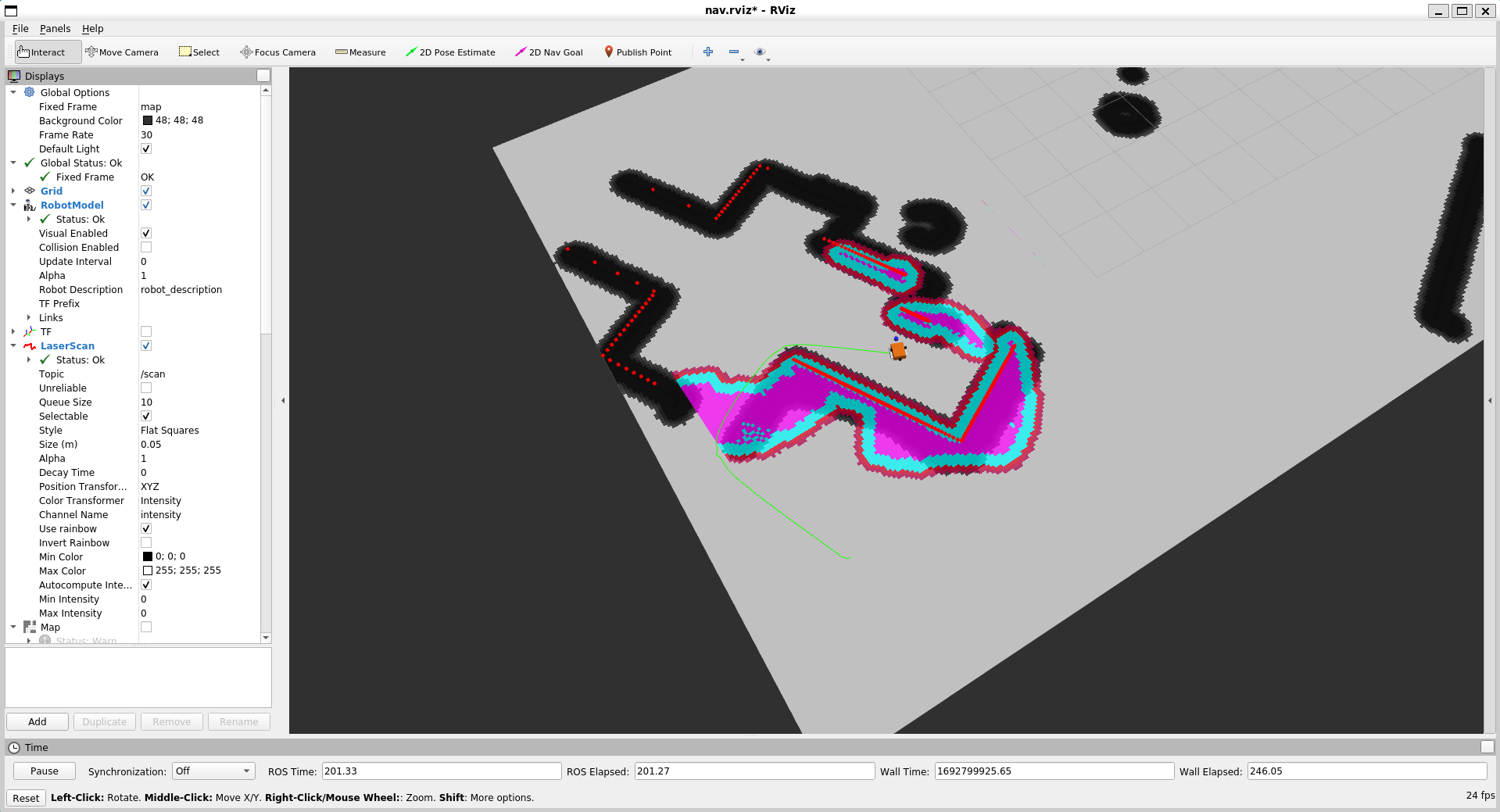Click the Background Color swatch

(x=148, y=120)
